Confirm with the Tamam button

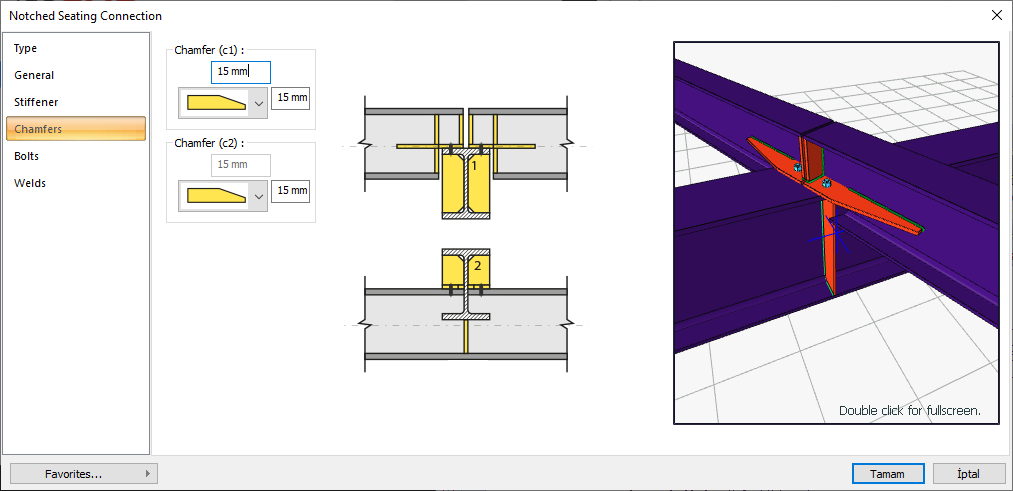coord(887,474)
